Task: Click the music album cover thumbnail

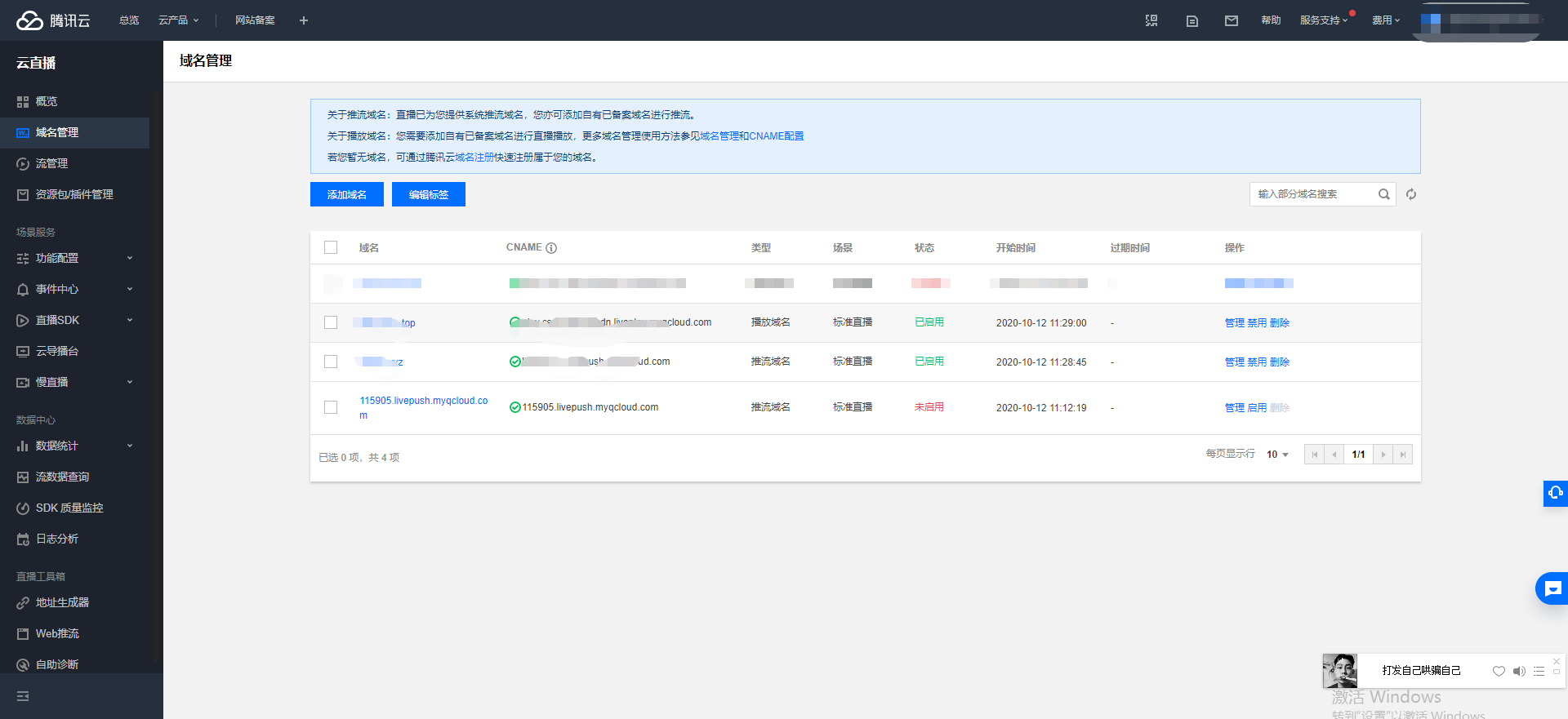Action: tap(1340, 671)
